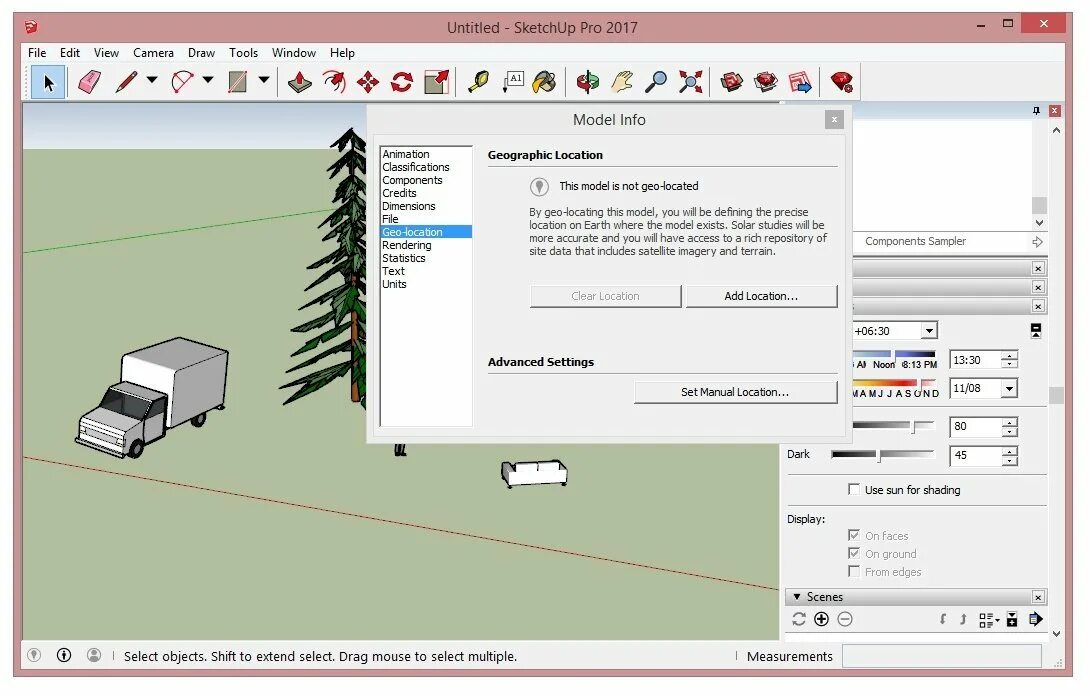Enable Use sun for shading checkbox

[x=854, y=489]
